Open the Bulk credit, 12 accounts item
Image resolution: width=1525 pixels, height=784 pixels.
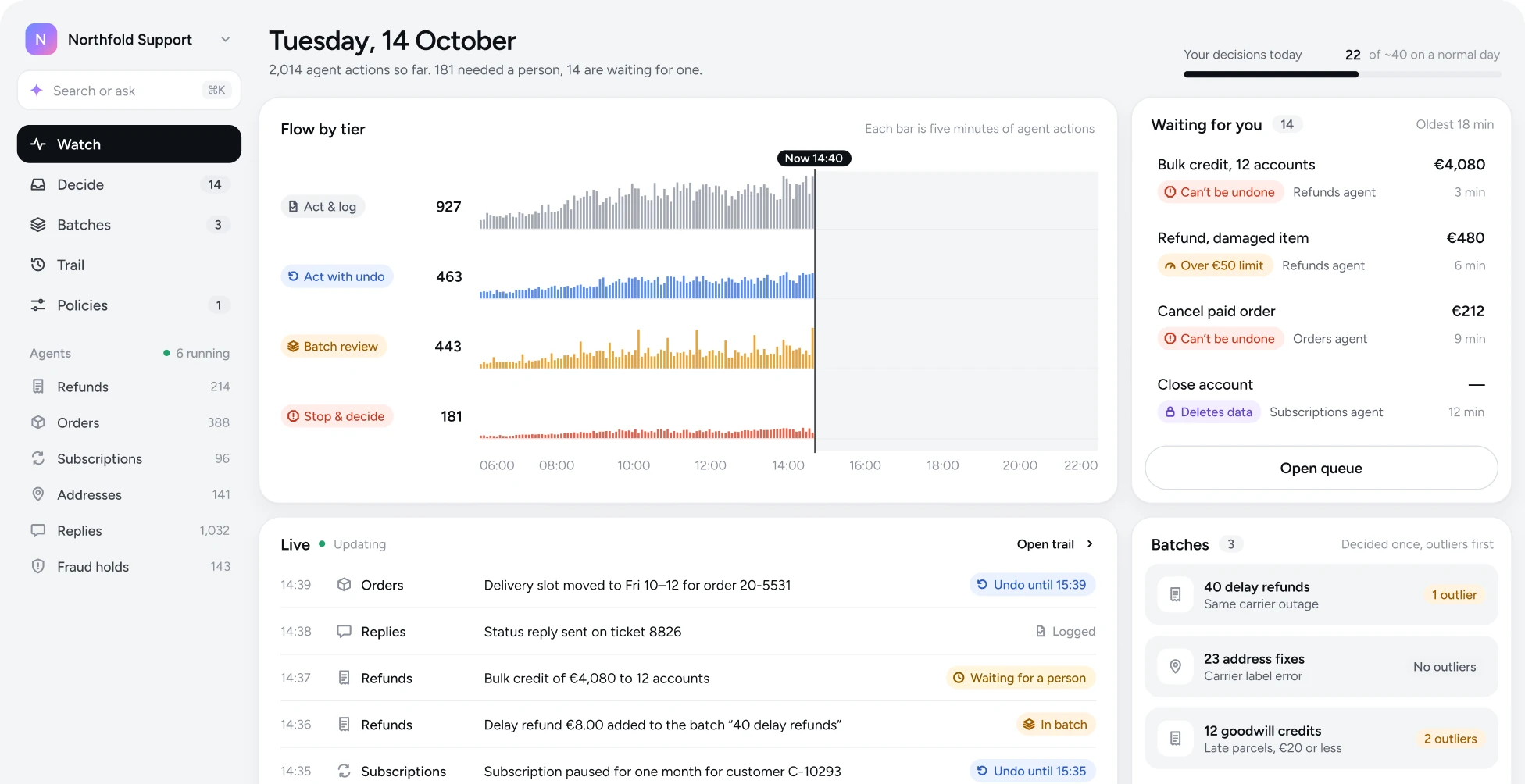[x=1321, y=178]
